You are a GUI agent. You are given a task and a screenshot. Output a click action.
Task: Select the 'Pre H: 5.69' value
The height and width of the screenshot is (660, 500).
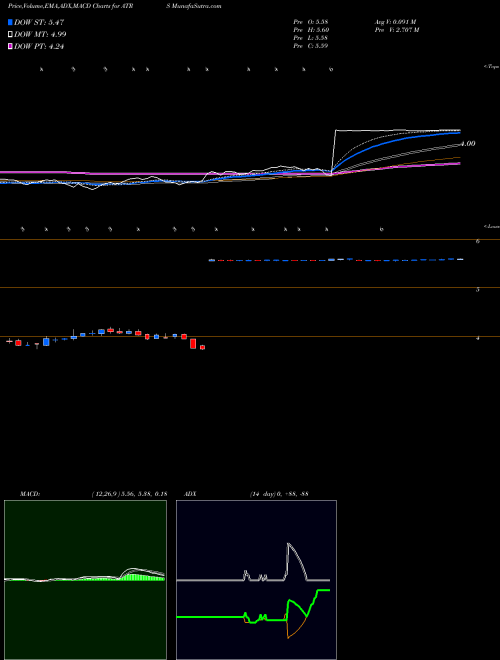point(311,30)
